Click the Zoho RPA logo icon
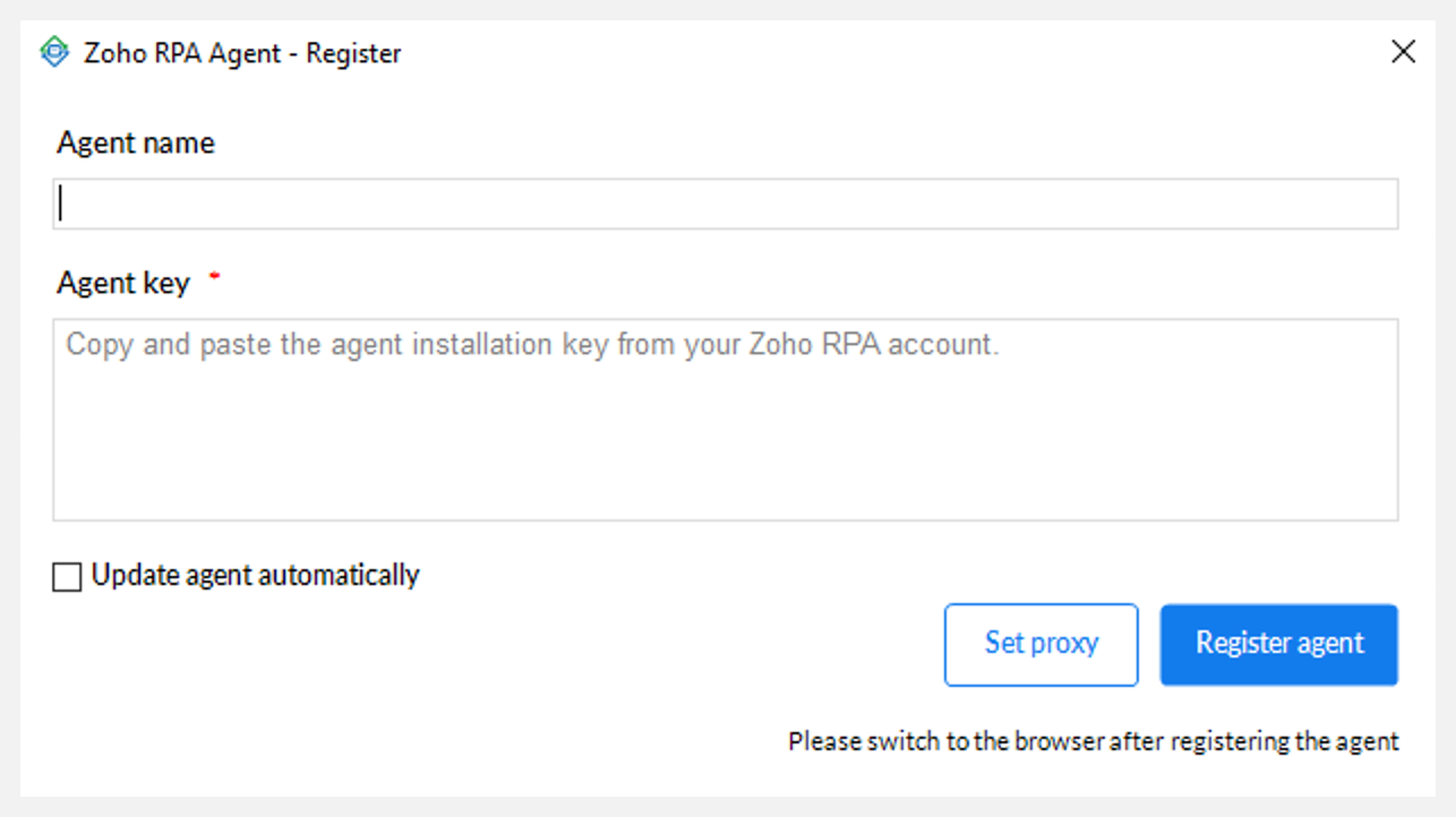Screen dimensions: 1456x817 click(54, 52)
